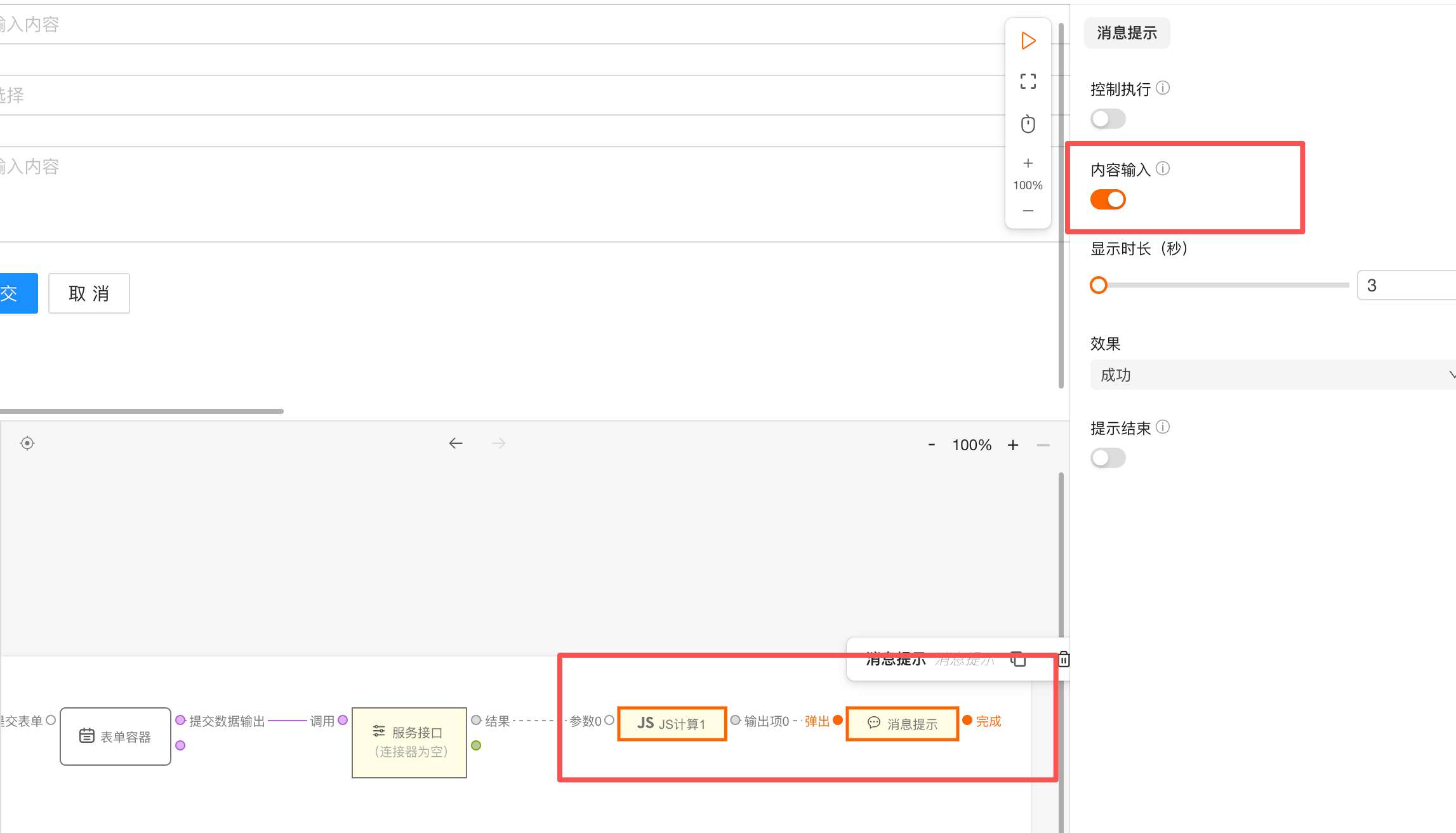Image resolution: width=1456 pixels, height=833 pixels.
Task: Click the redo right arrow icon
Action: [x=499, y=443]
